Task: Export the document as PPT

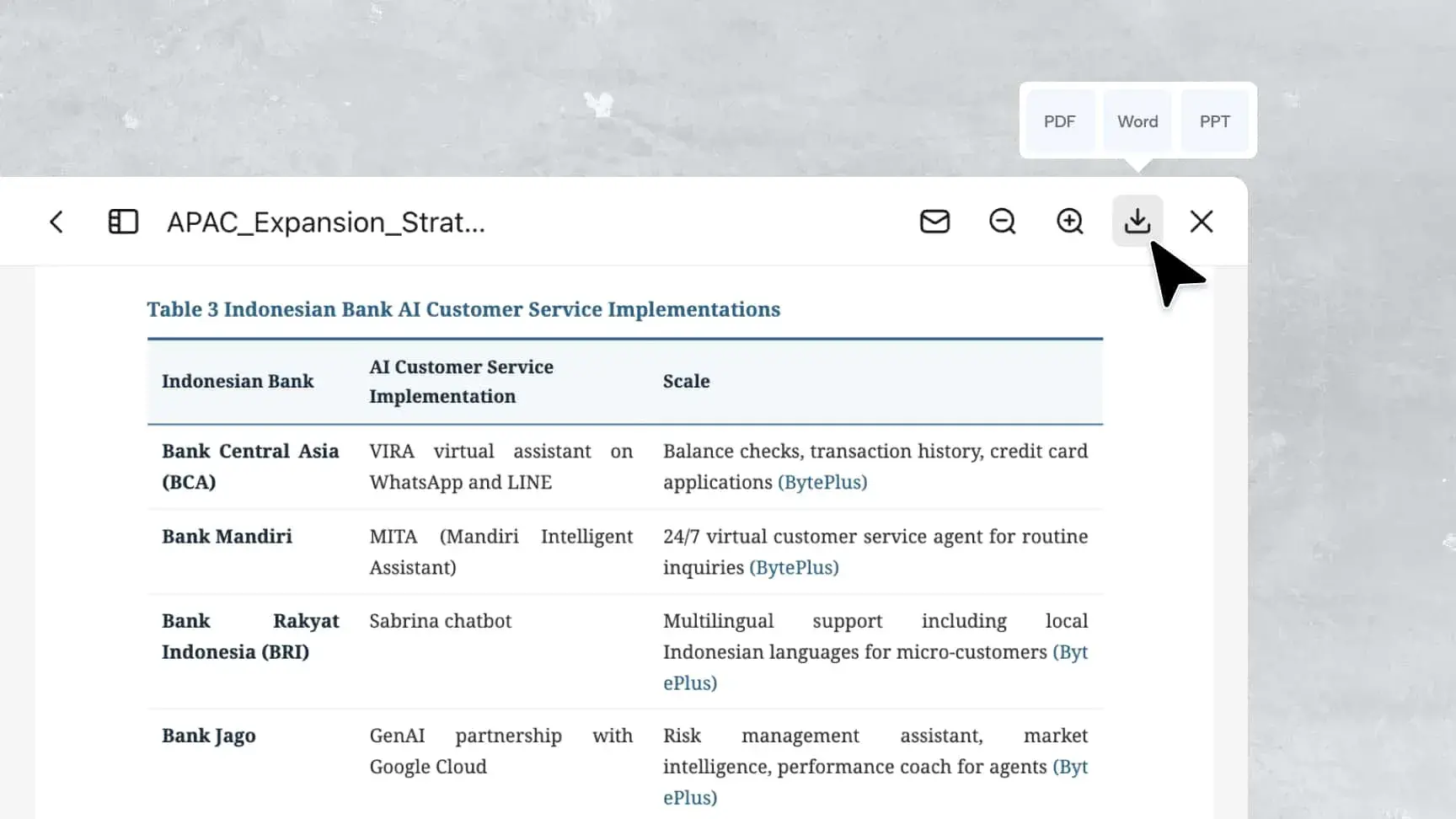Action: (1214, 121)
